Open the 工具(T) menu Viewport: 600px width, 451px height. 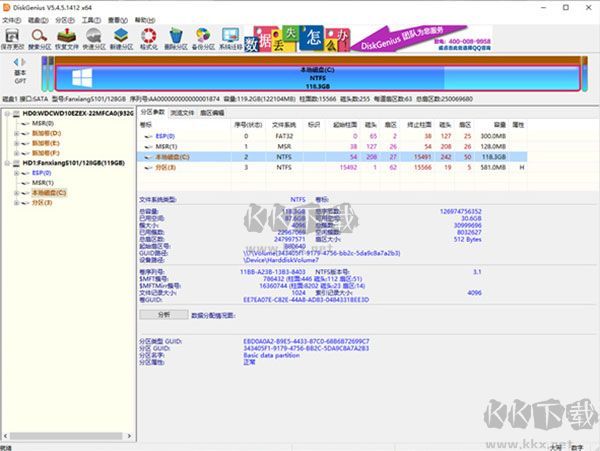(91, 20)
